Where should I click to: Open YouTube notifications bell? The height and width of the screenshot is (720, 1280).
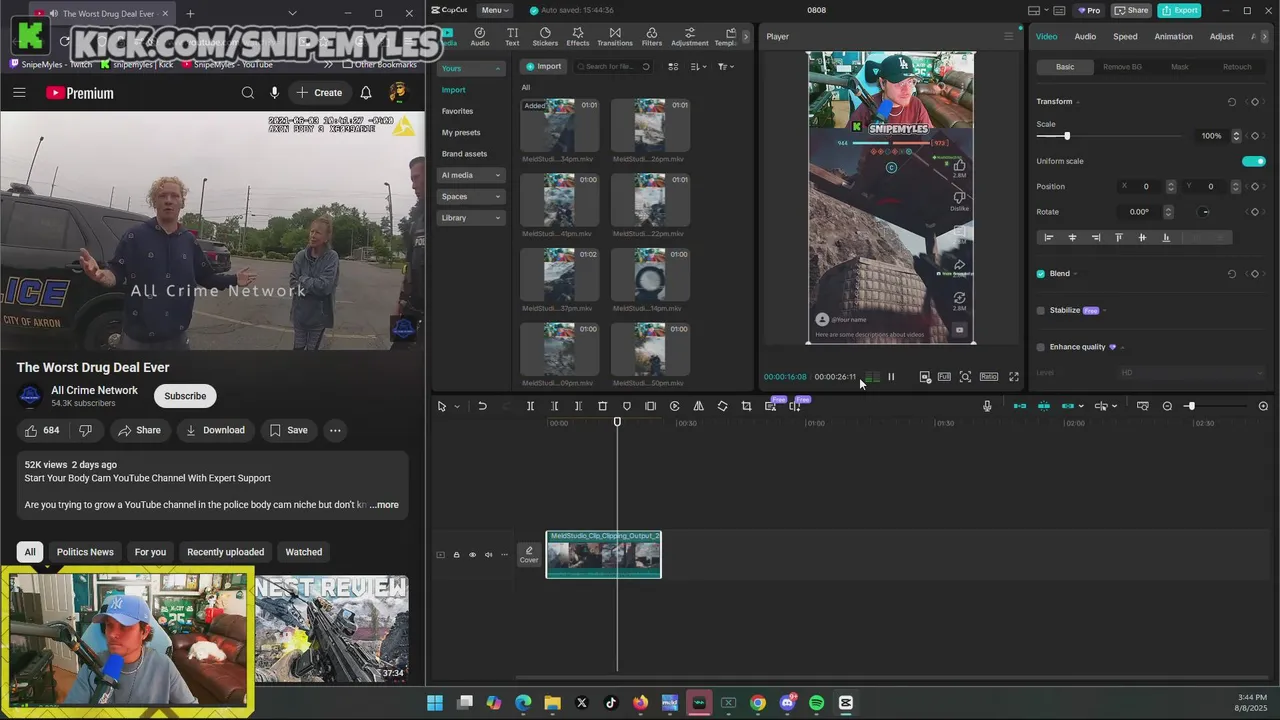coord(366,93)
